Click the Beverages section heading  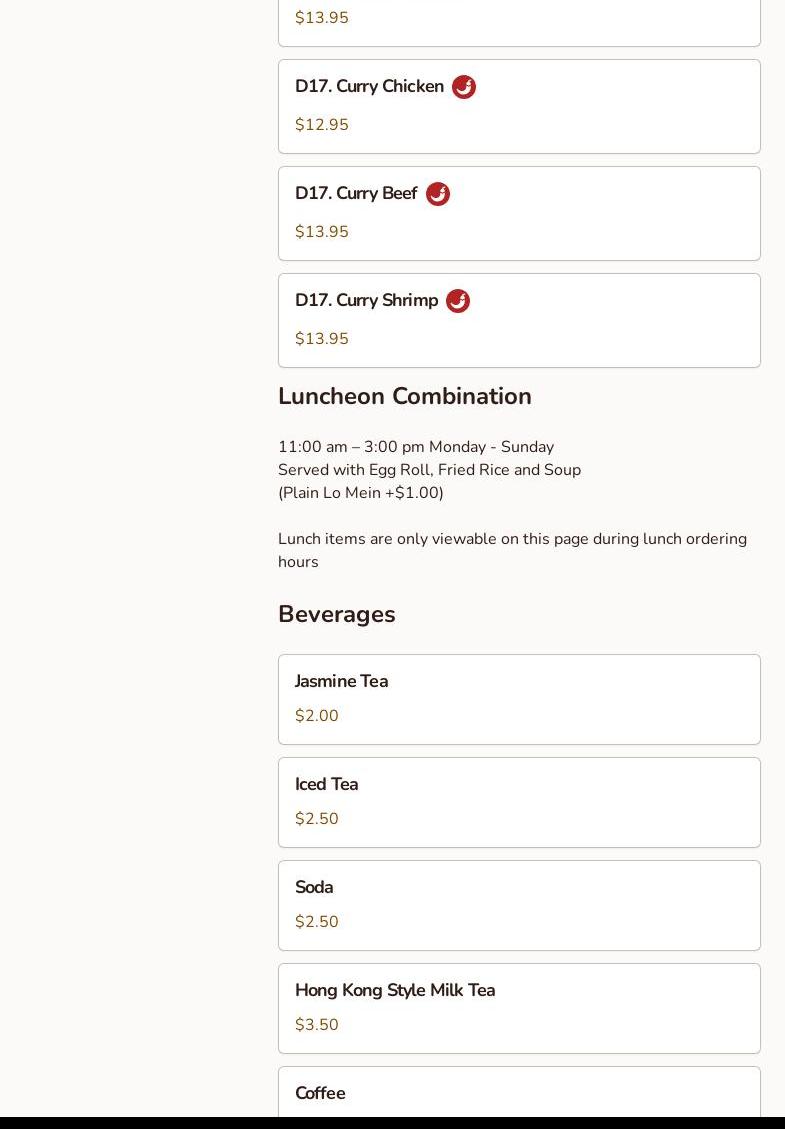pyautogui.click(x=336, y=614)
